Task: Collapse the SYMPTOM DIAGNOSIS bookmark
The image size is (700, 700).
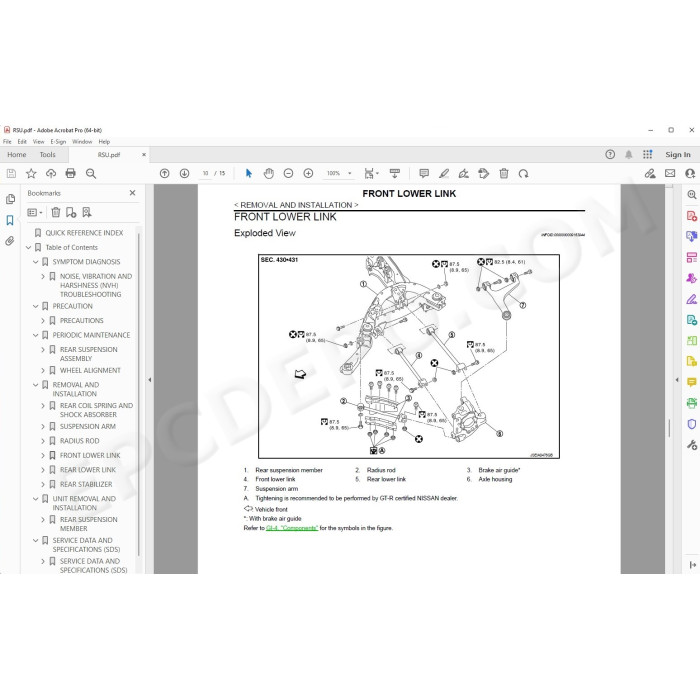Action: click(x=36, y=262)
